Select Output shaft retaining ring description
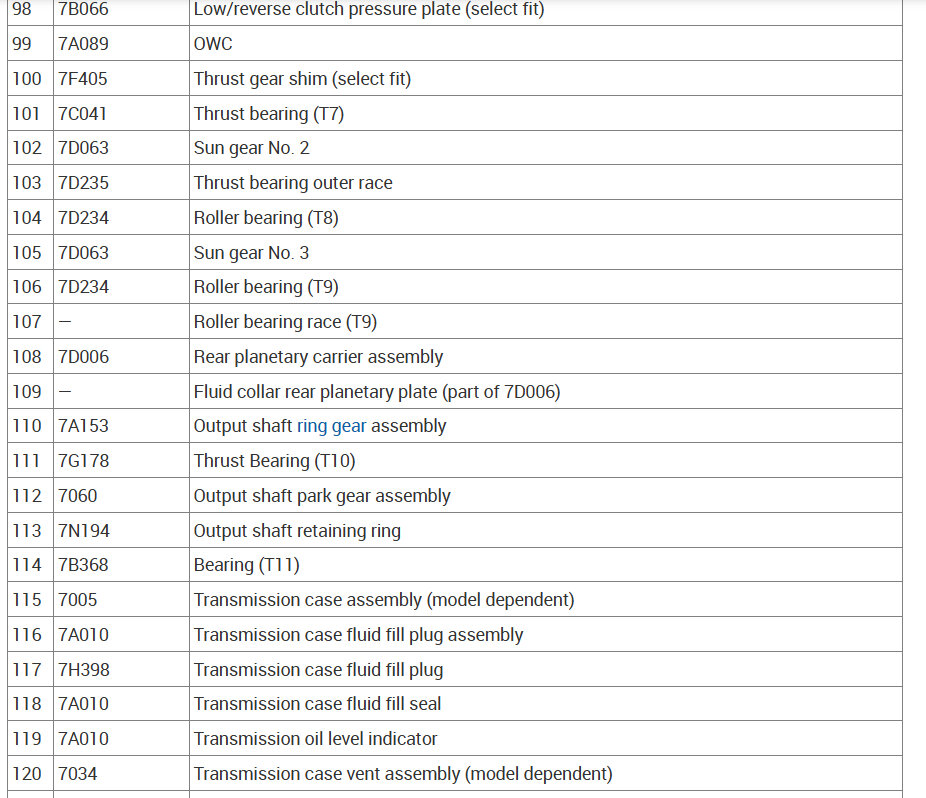This screenshot has width=926, height=798. click(x=297, y=531)
